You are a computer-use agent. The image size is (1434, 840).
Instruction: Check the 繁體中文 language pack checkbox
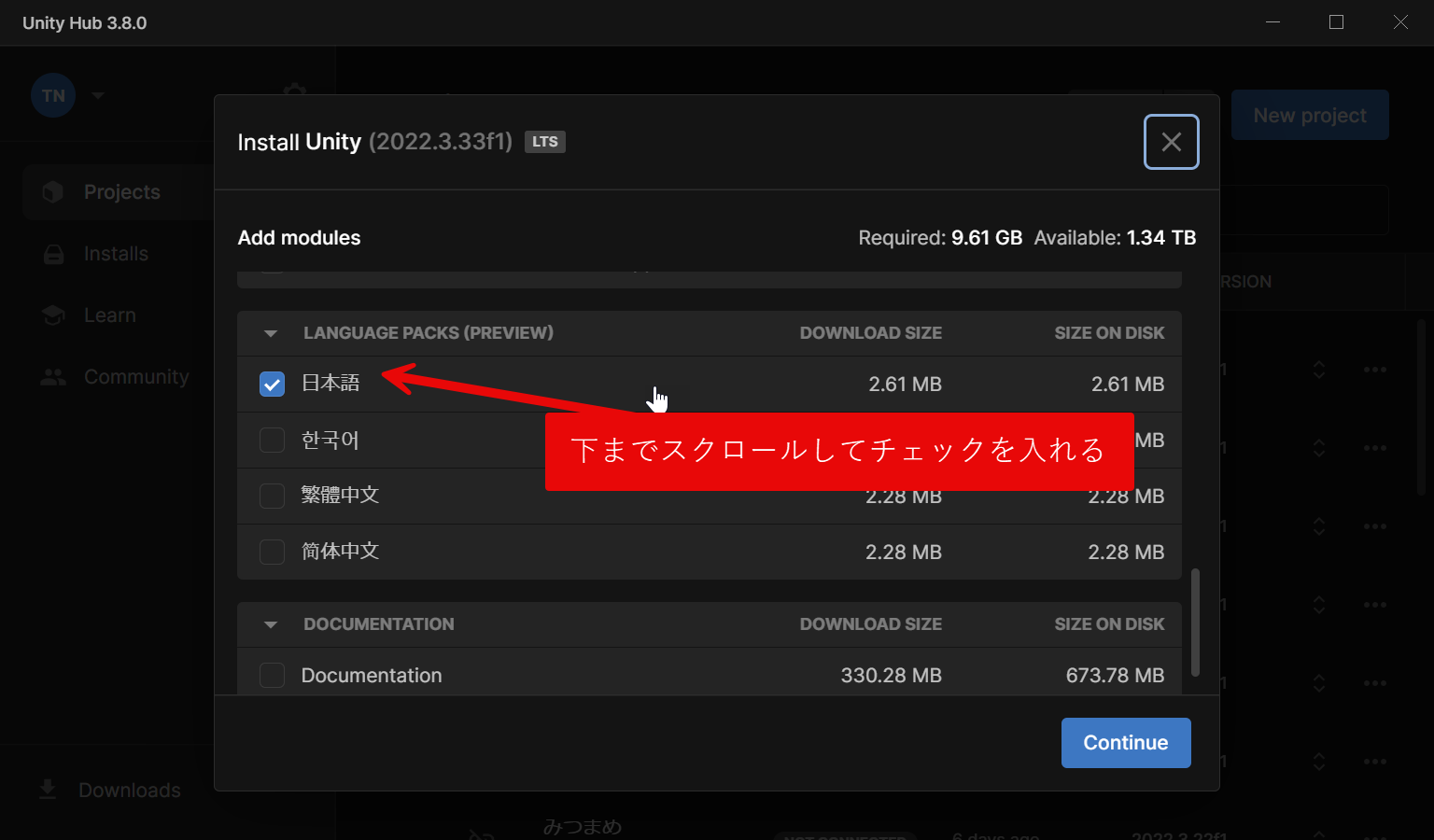[x=272, y=496]
